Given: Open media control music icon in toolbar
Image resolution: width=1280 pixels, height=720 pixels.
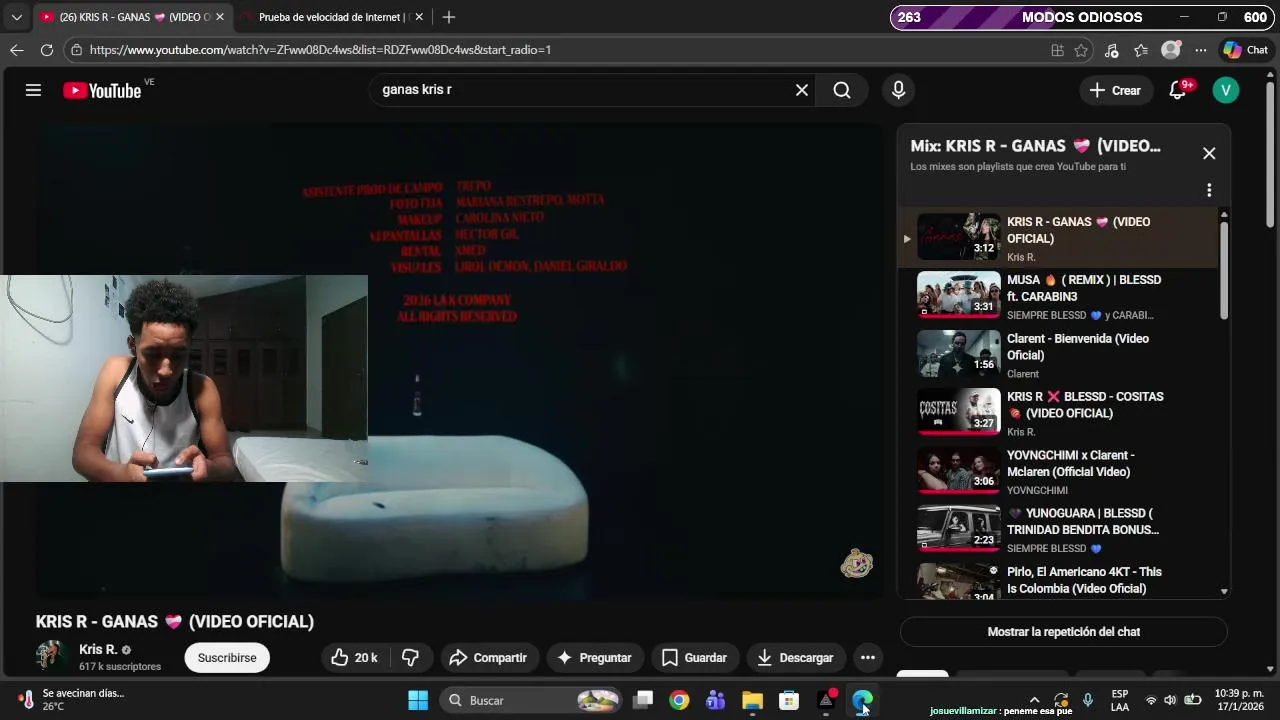Looking at the screenshot, I should 1112,50.
